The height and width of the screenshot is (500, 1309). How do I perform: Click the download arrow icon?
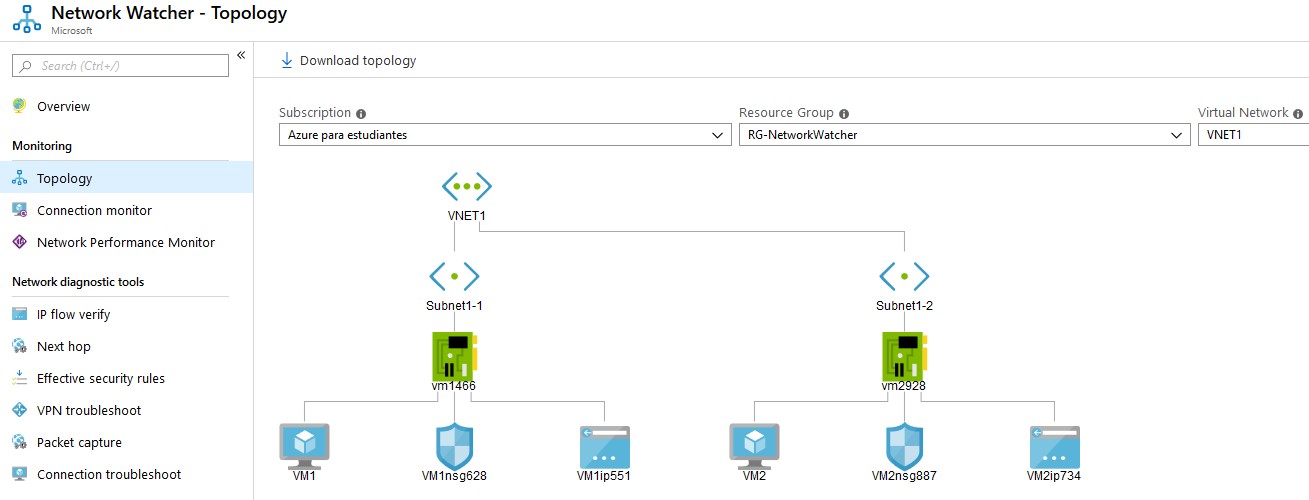click(x=287, y=60)
